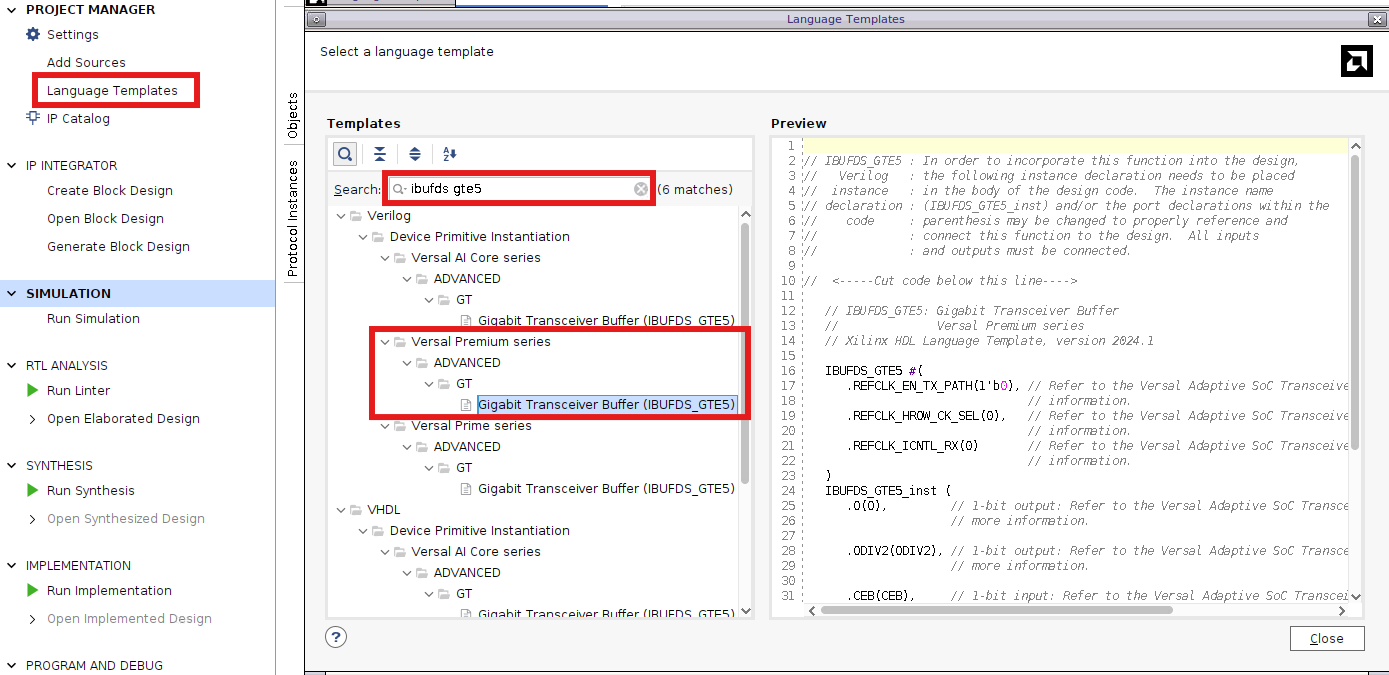The width and height of the screenshot is (1389, 675).
Task: Switch to the Objects side tab
Action: 292,113
